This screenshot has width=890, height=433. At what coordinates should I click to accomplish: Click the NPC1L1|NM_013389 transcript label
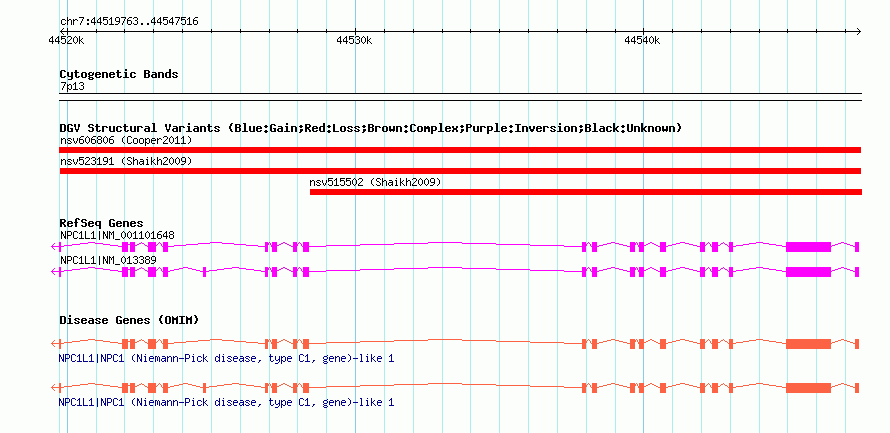pyautogui.click(x=108, y=260)
